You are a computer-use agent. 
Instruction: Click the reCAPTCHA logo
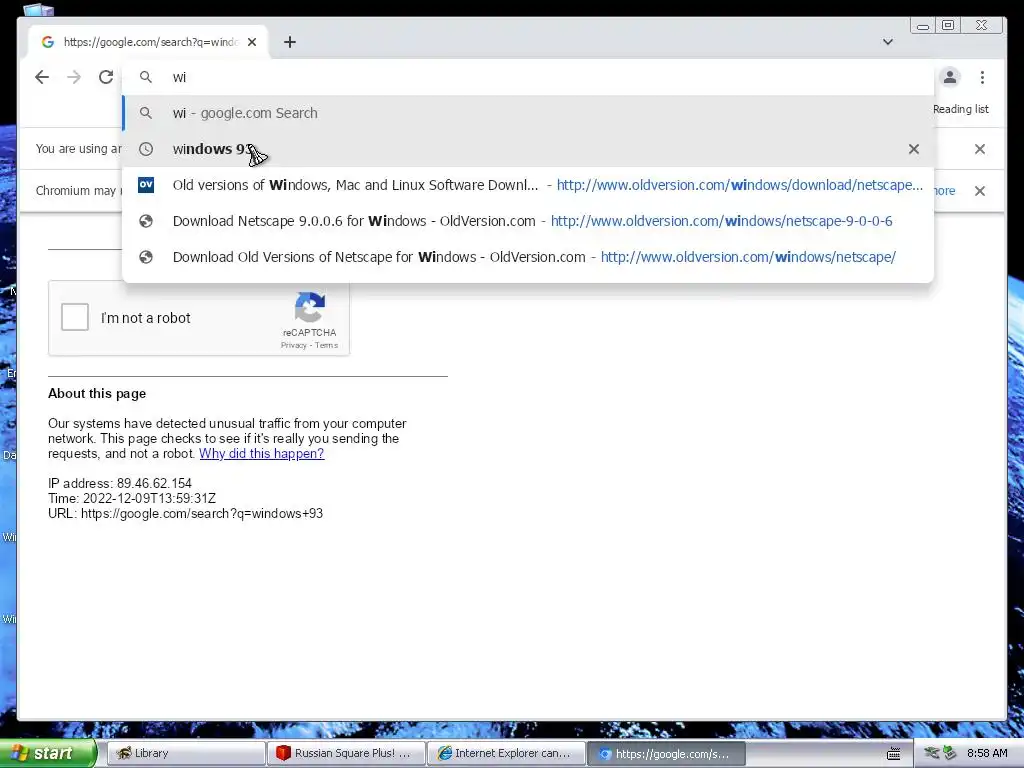pyautogui.click(x=310, y=307)
